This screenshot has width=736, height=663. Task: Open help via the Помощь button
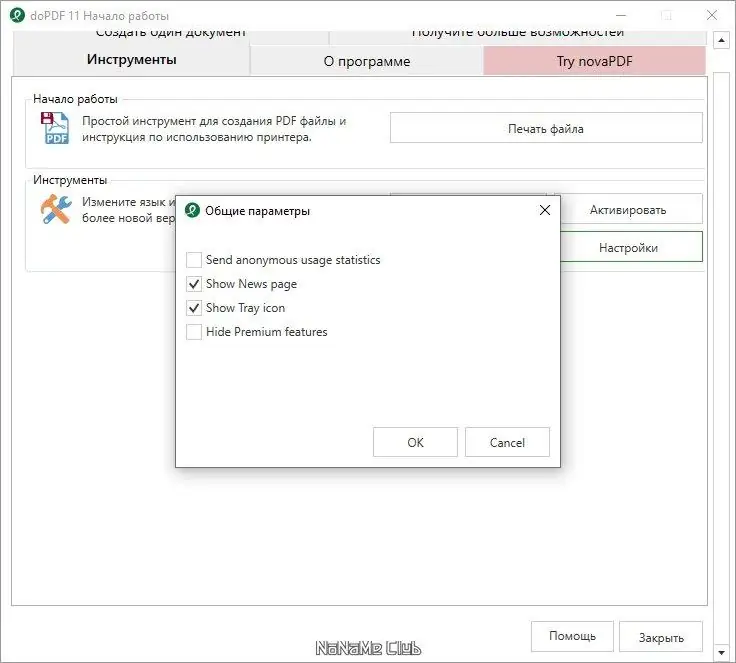point(572,636)
